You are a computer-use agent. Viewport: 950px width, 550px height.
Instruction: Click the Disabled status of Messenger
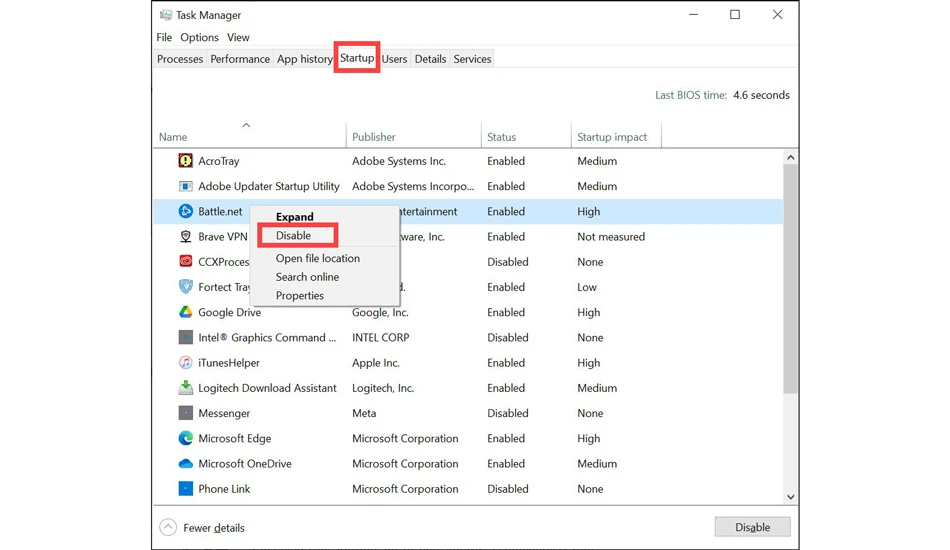pyautogui.click(x=508, y=413)
